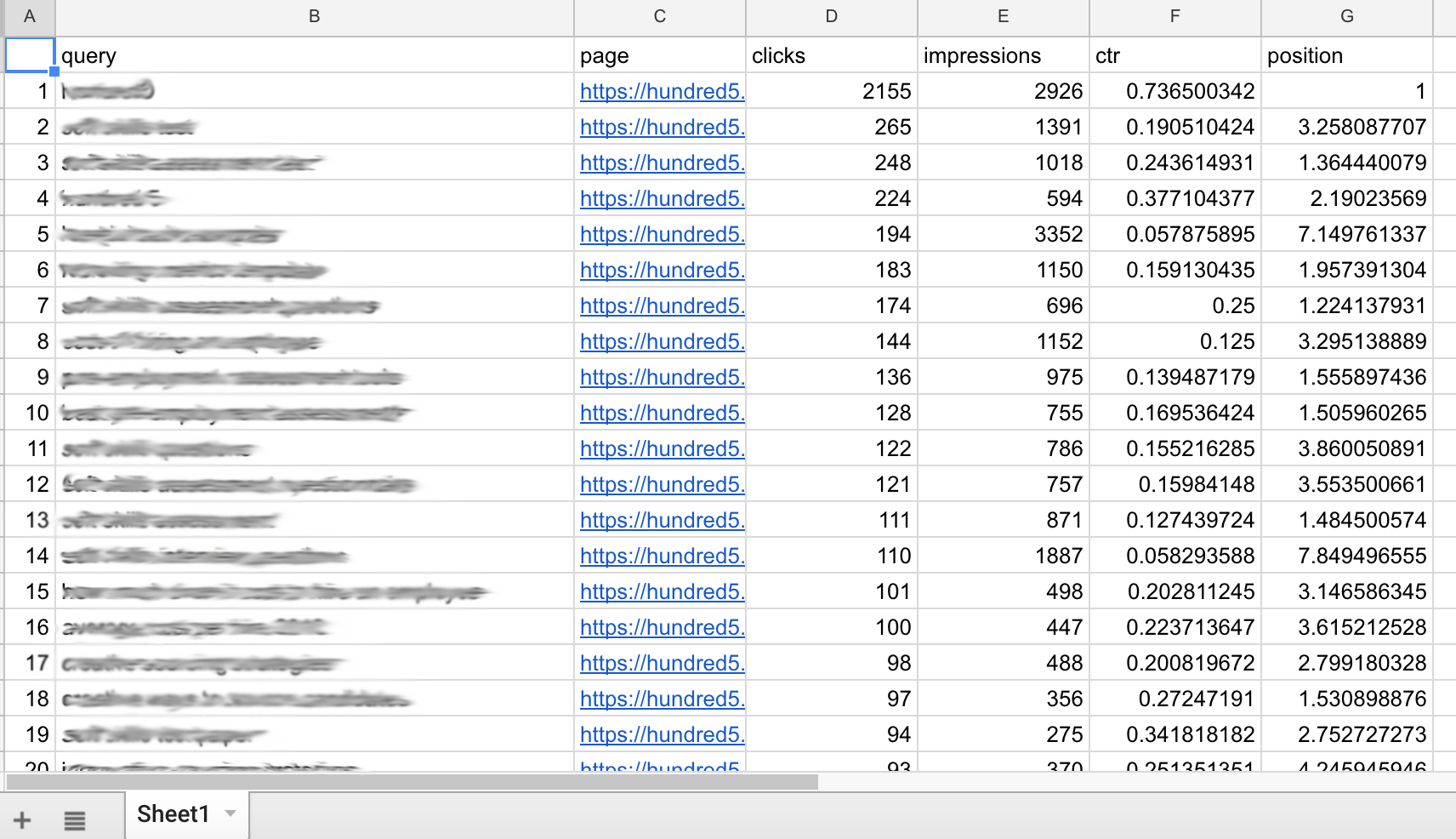Click the ctr cell '0.223713647'
The height and width of the screenshot is (839, 1456).
click(x=1175, y=627)
